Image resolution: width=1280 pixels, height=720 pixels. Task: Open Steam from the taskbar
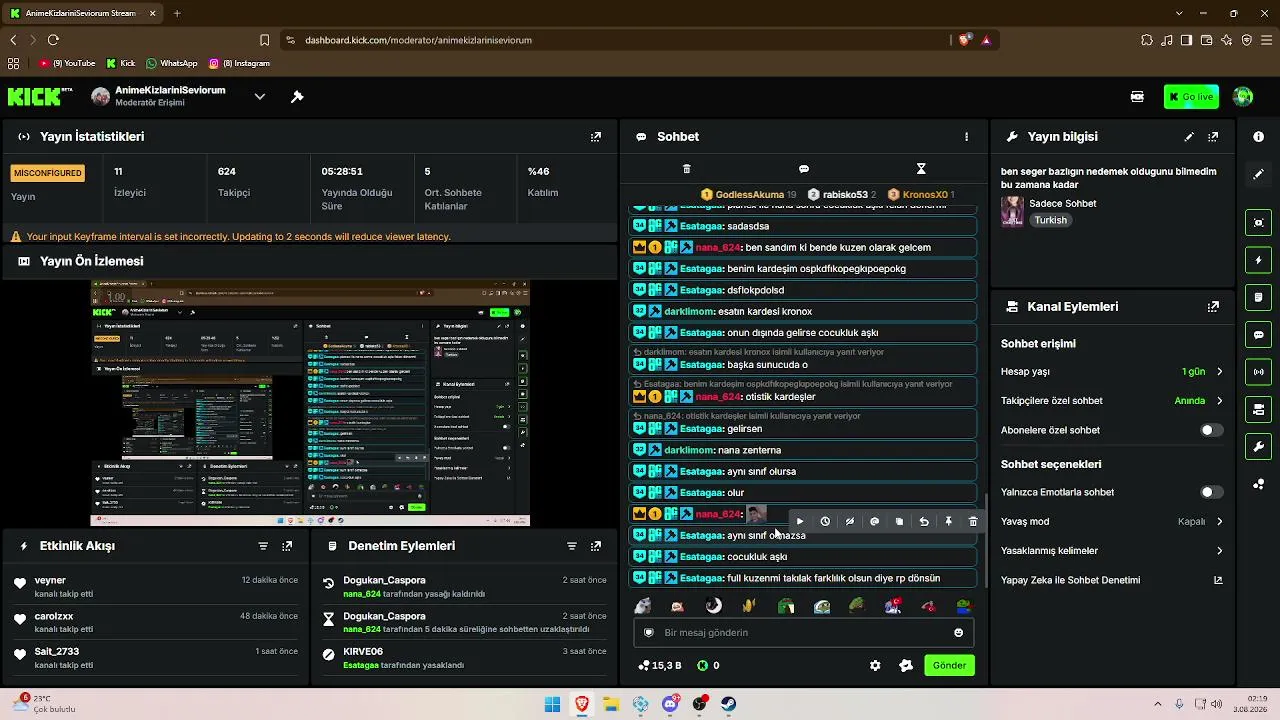729,704
